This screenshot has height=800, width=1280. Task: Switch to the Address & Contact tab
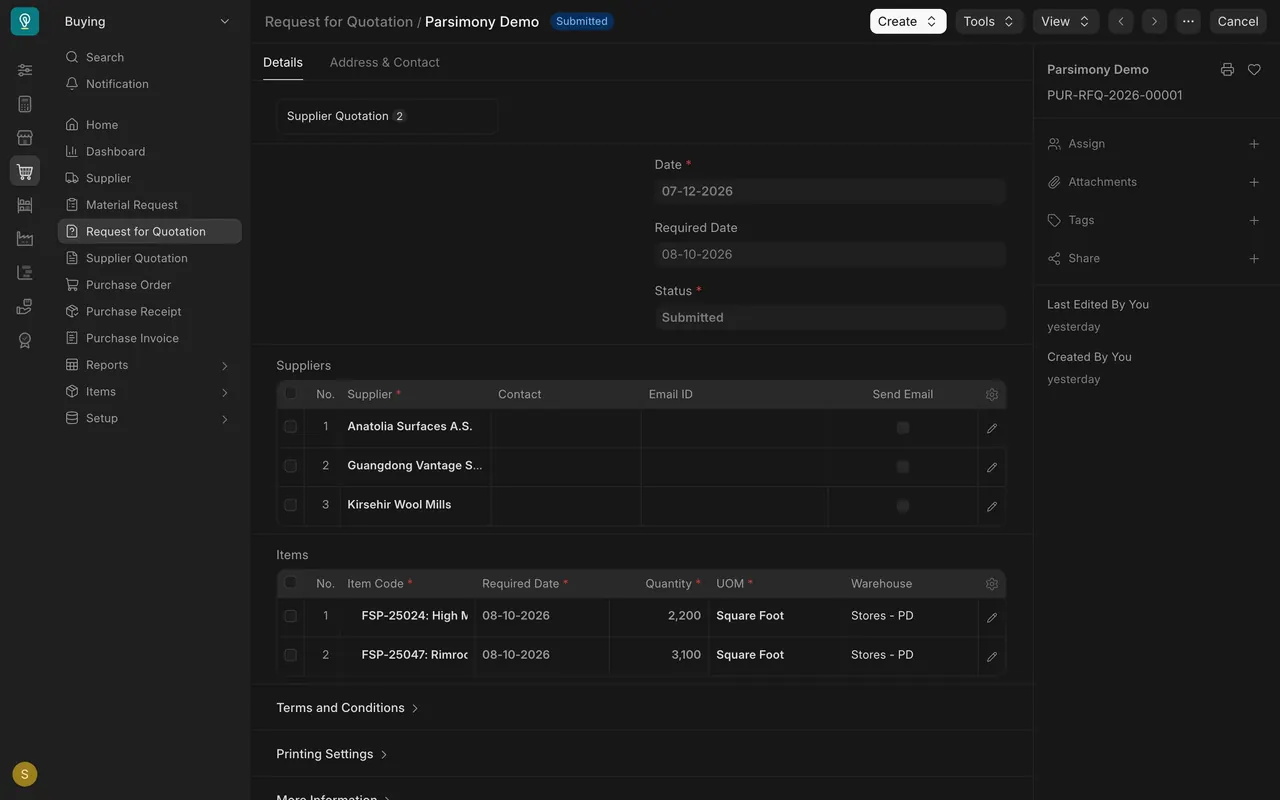click(384, 62)
